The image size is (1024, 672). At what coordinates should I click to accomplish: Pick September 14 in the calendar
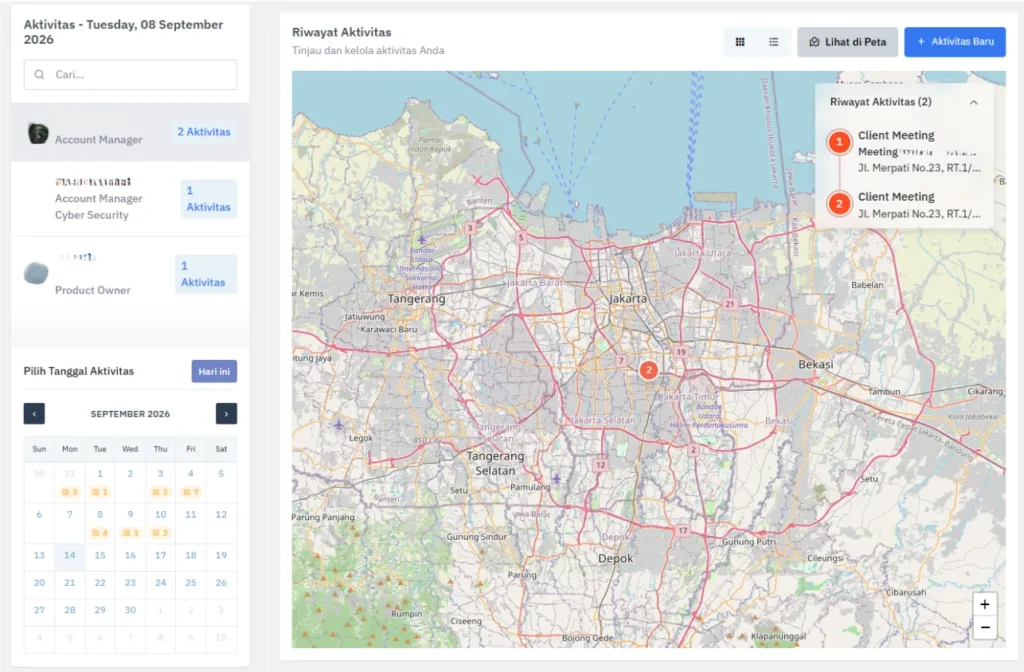point(70,555)
